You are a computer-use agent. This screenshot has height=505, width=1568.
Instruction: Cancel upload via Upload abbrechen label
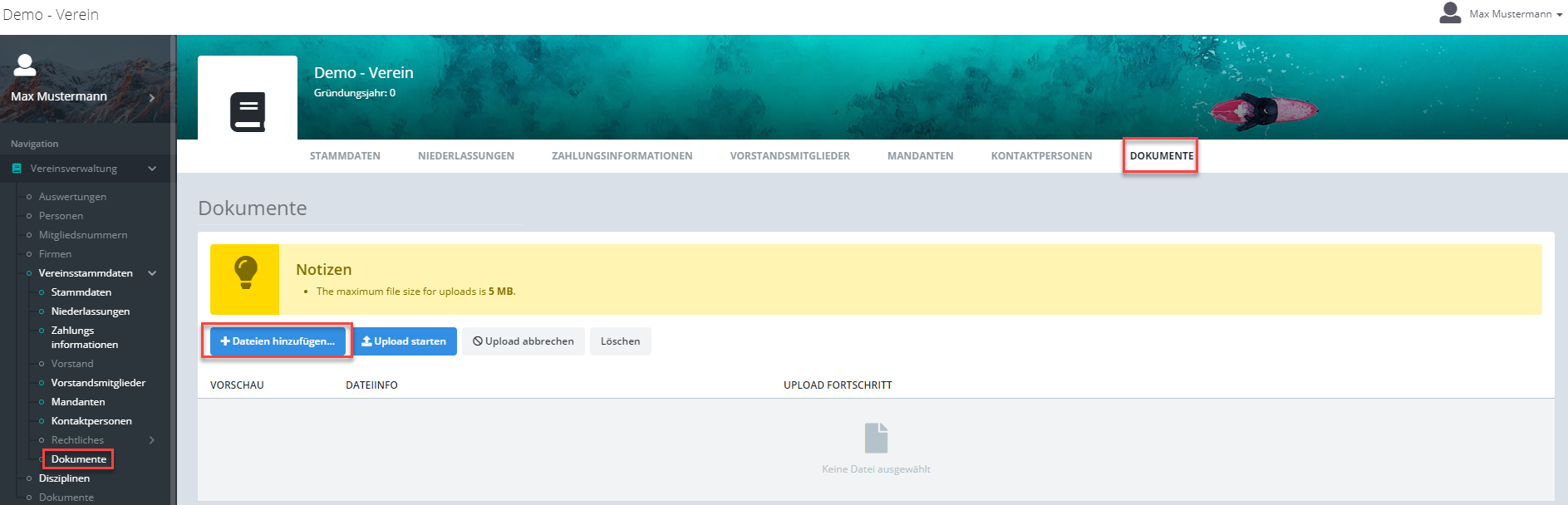pos(529,341)
